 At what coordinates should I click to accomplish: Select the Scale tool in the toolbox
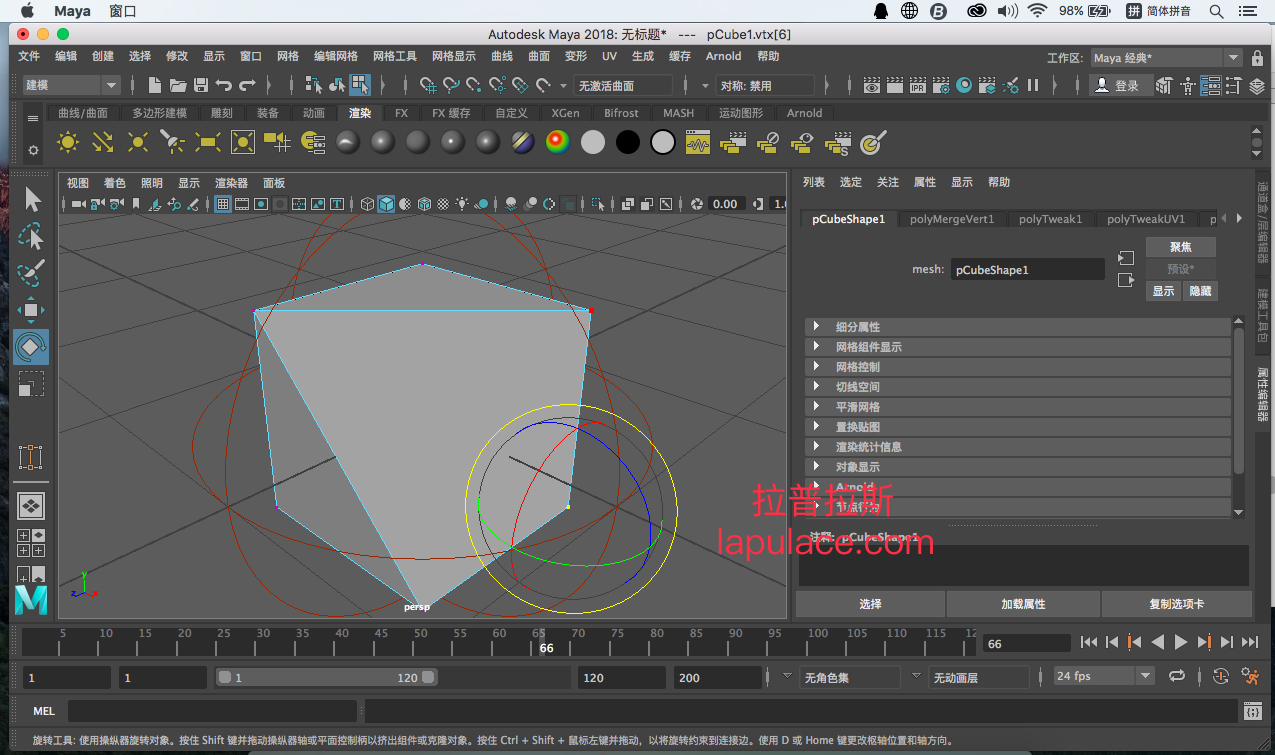(32, 384)
